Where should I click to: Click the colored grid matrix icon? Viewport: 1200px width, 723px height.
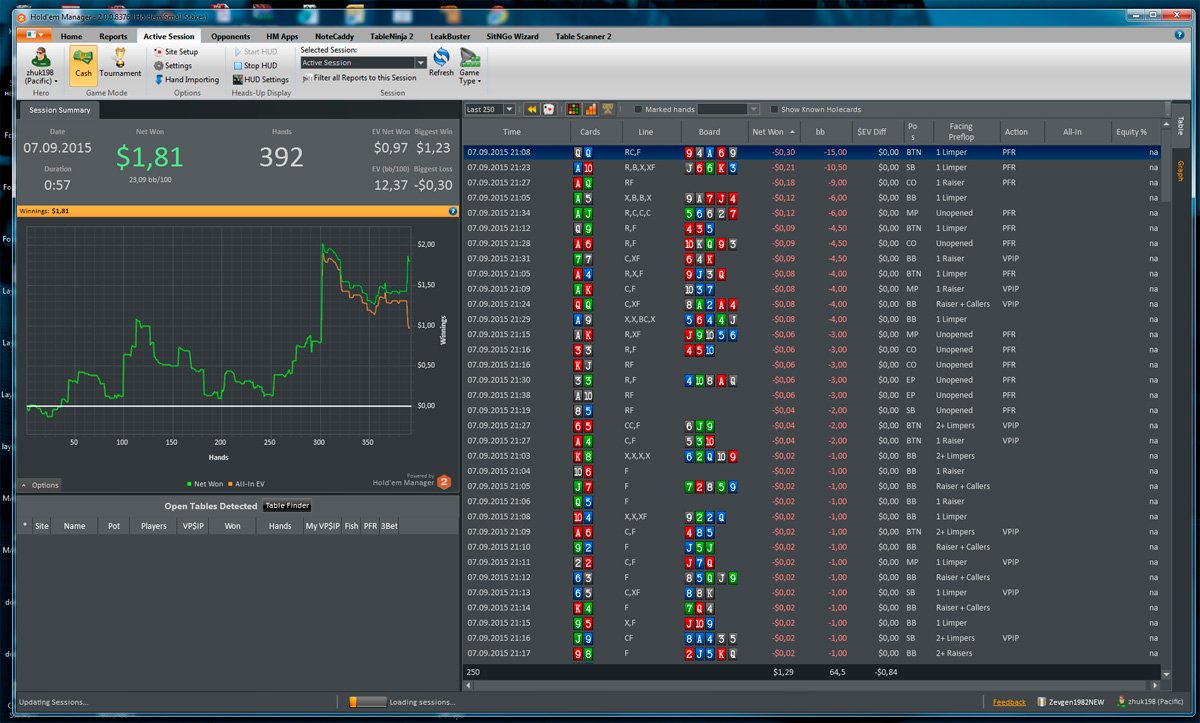pyautogui.click(x=573, y=109)
